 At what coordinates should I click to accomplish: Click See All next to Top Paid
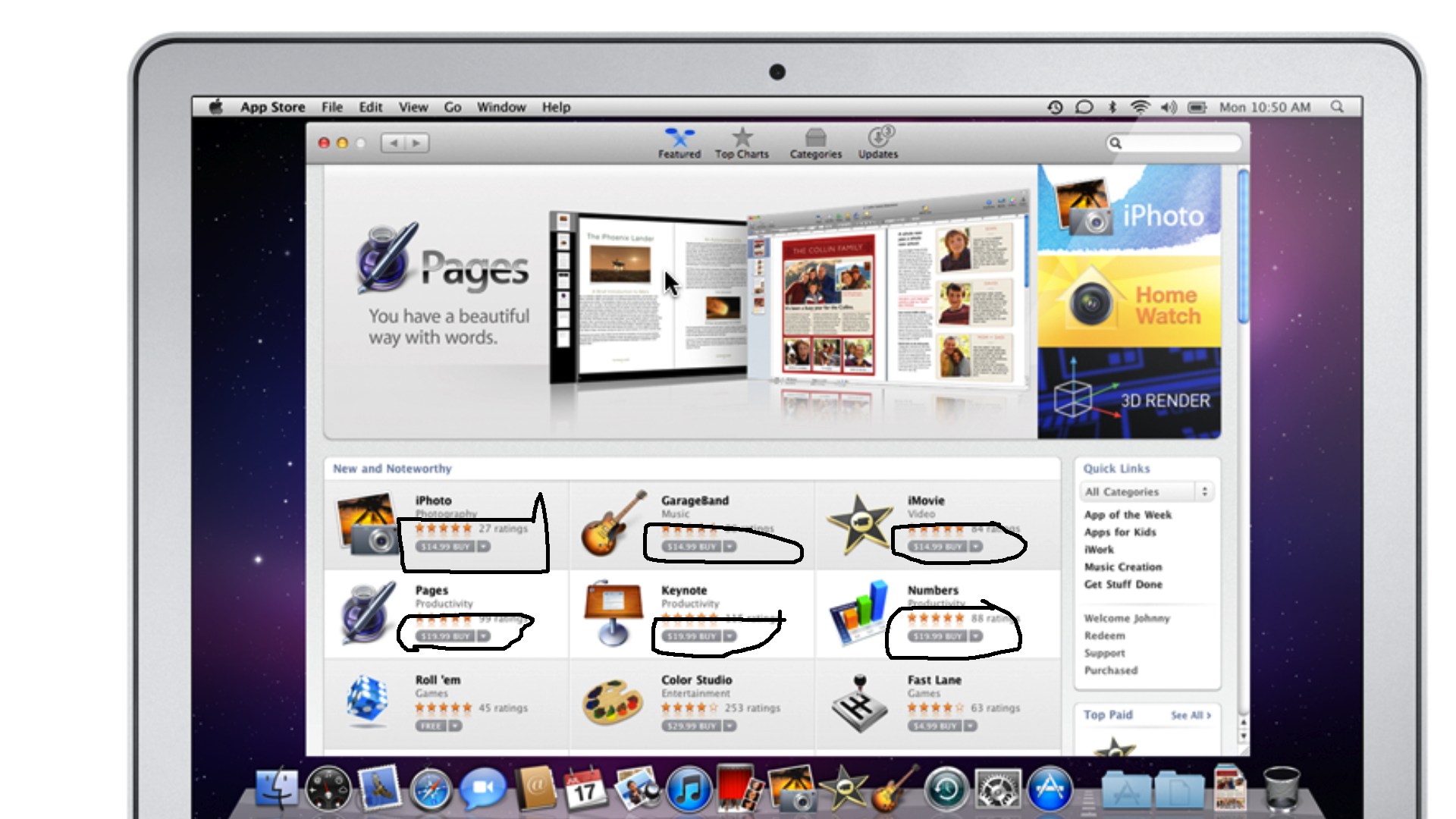pos(1190,715)
